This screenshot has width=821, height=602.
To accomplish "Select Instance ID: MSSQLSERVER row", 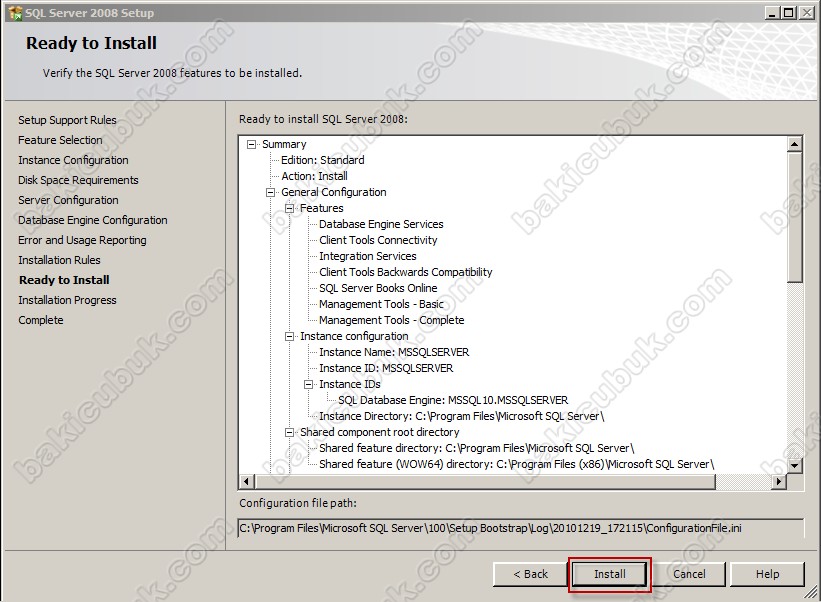I will coord(386,369).
